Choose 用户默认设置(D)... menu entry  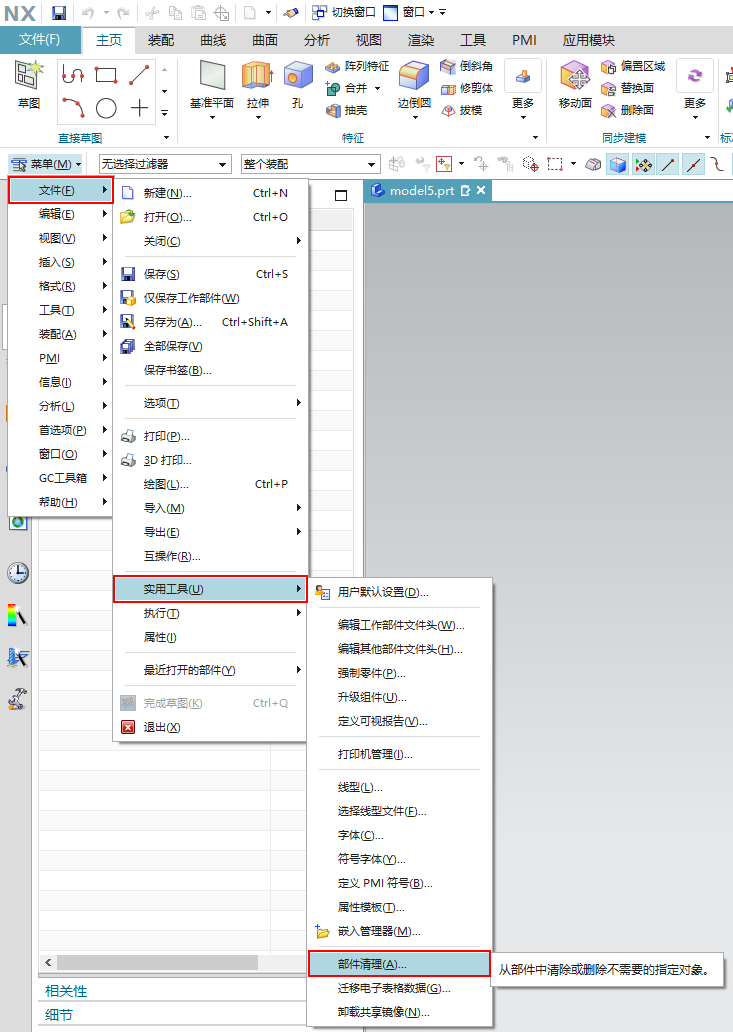tap(399, 592)
